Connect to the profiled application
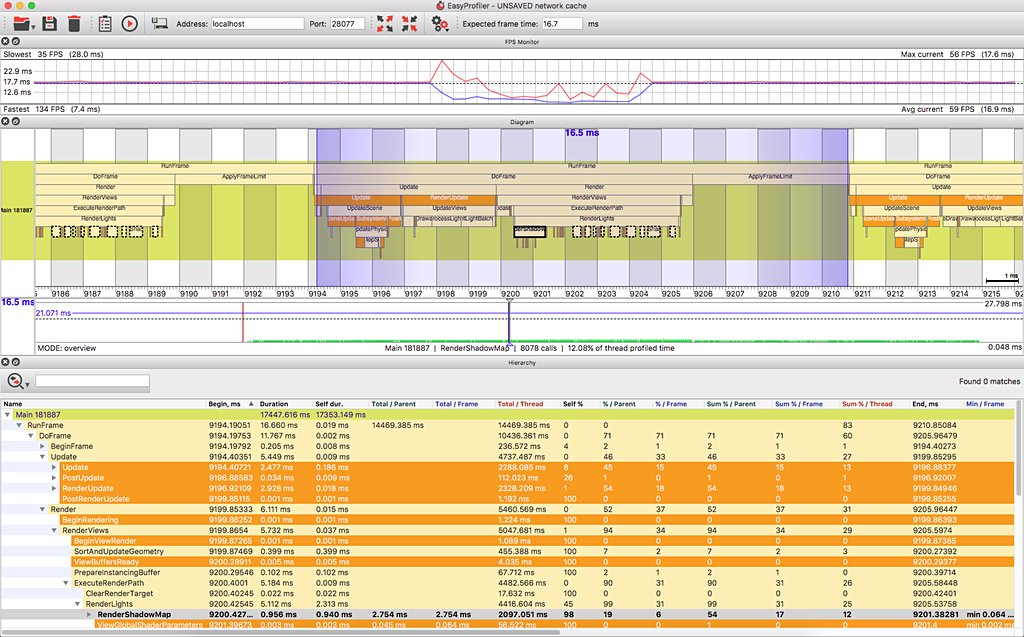This screenshot has width=1024, height=637. coord(158,22)
